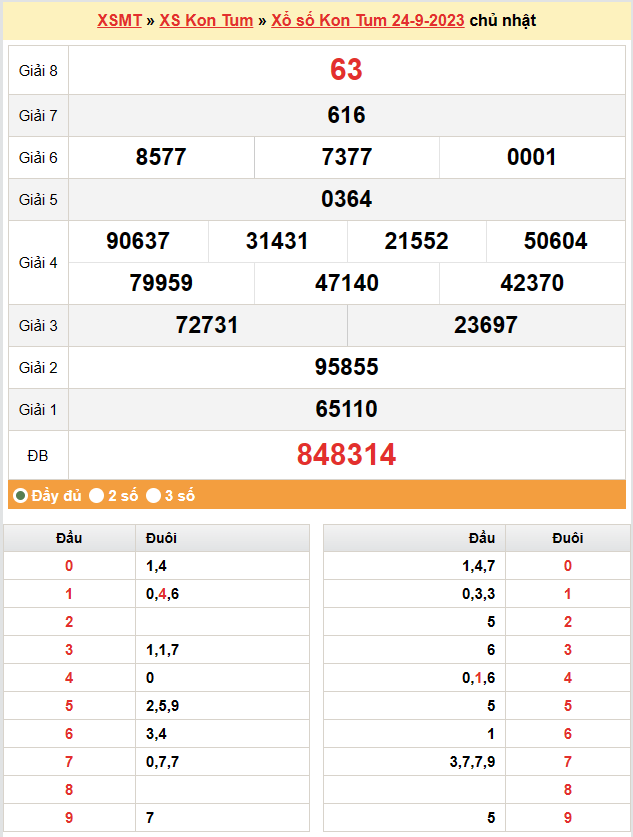This screenshot has width=633, height=837.
Task: Click Giải 6 number 8577
Action: 161,157
